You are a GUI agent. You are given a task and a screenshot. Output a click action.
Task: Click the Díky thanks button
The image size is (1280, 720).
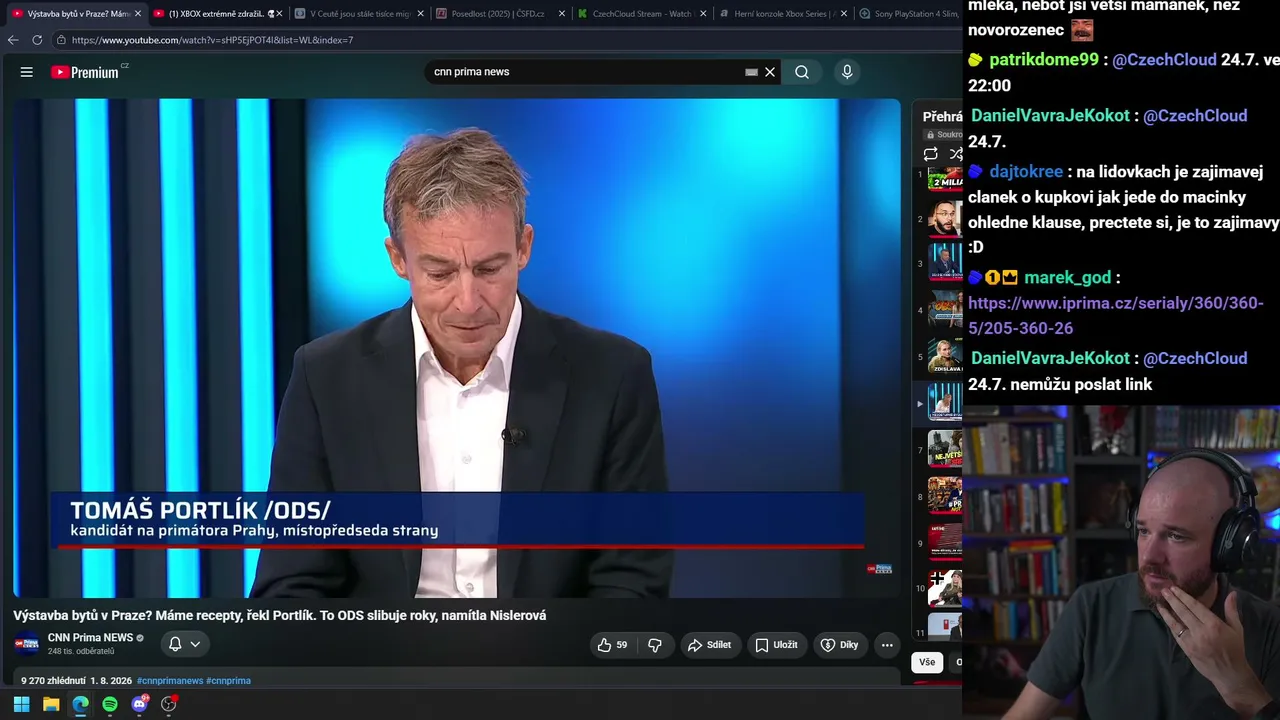coord(840,645)
